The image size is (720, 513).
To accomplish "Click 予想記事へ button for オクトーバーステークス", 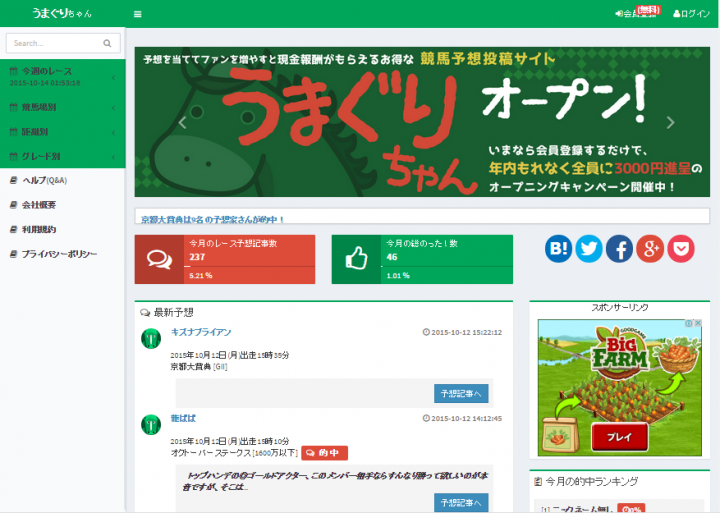I will pyautogui.click(x=461, y=502).
